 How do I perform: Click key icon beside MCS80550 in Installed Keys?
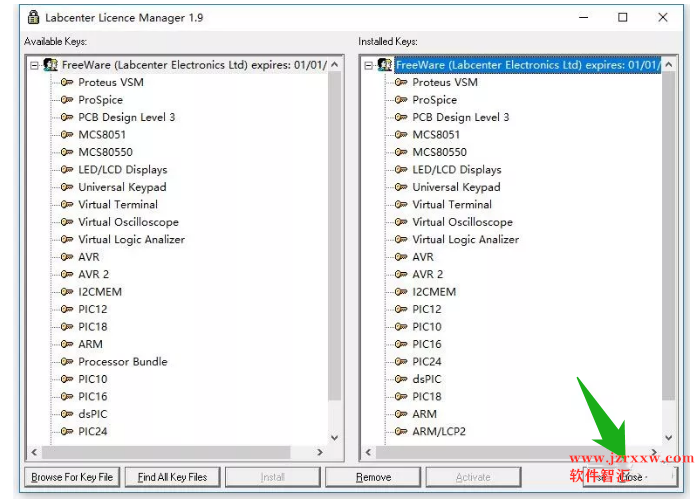tap(401, 152)
